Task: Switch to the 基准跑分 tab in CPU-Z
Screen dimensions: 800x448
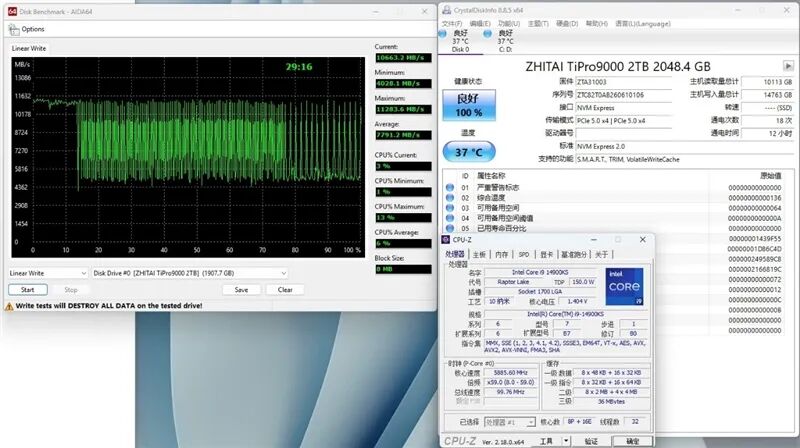Action: click(574, 255)
